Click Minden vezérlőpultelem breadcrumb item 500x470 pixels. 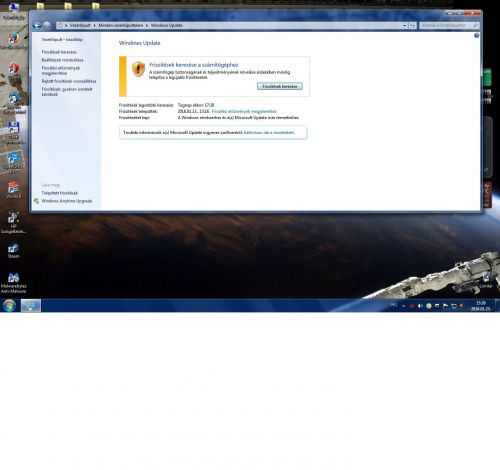[121, 25]
